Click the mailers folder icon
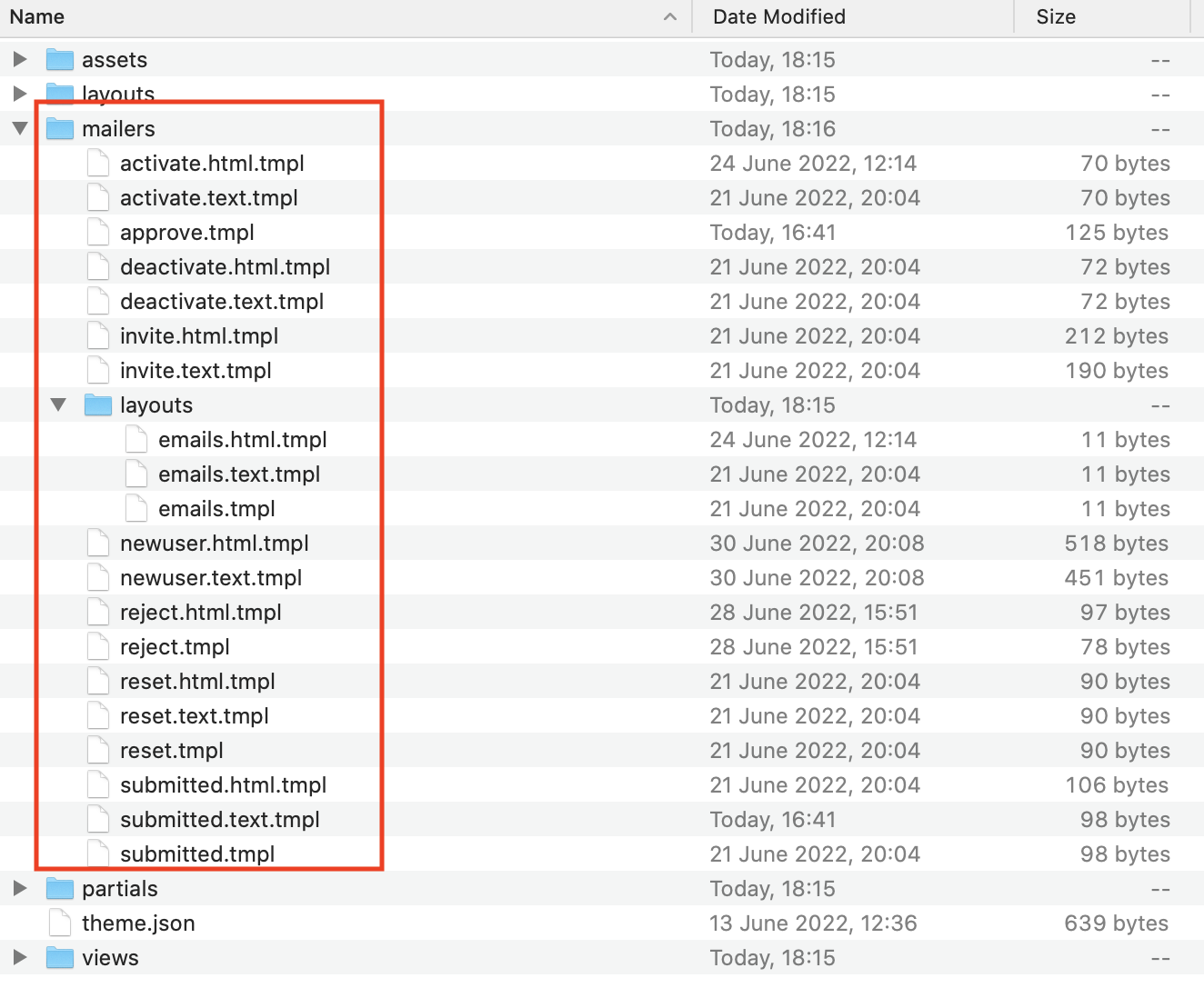1204x998 pixels. pyautogui.click(x=58, y=128)
